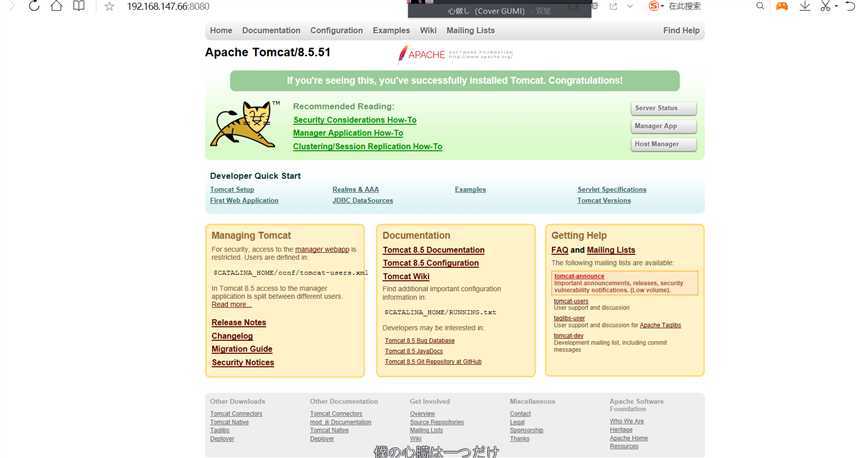The height and width of the screenshot is (458, 857).
Task: Open the browser downloads arrow icon
Action: (805, 6)
